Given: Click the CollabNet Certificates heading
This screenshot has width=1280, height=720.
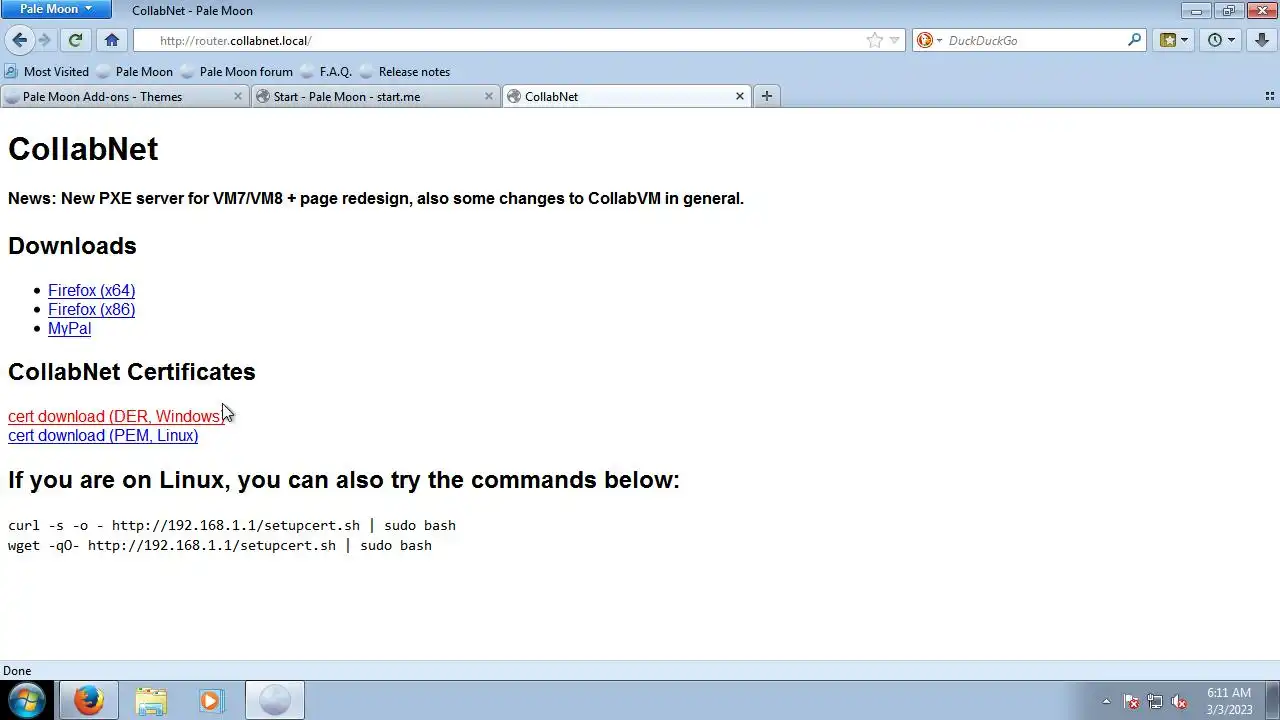Looking at the screenshot, I should [132, 372].
